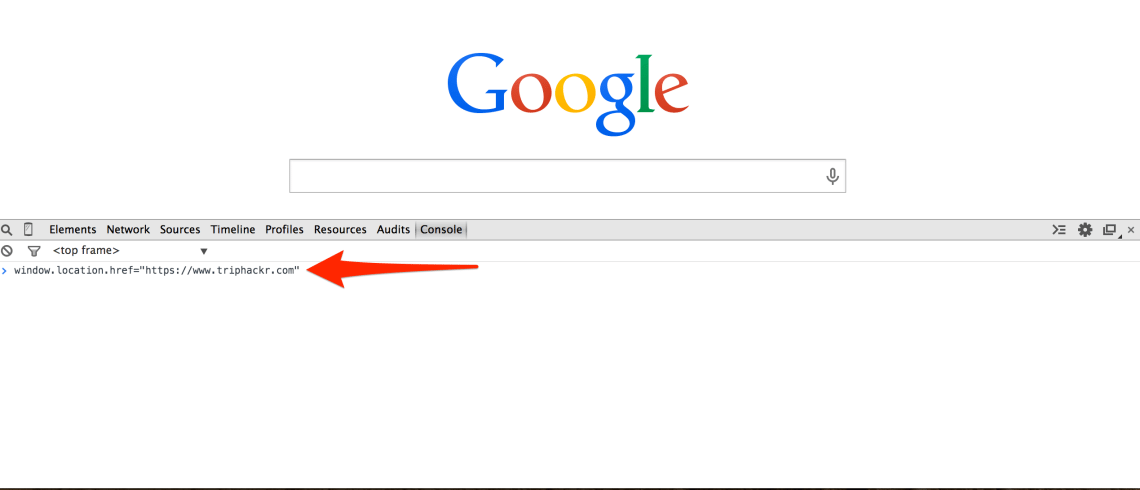Click the voice search microphone icon
Viewport: 1140px width, 490px height.
[832, 176]
